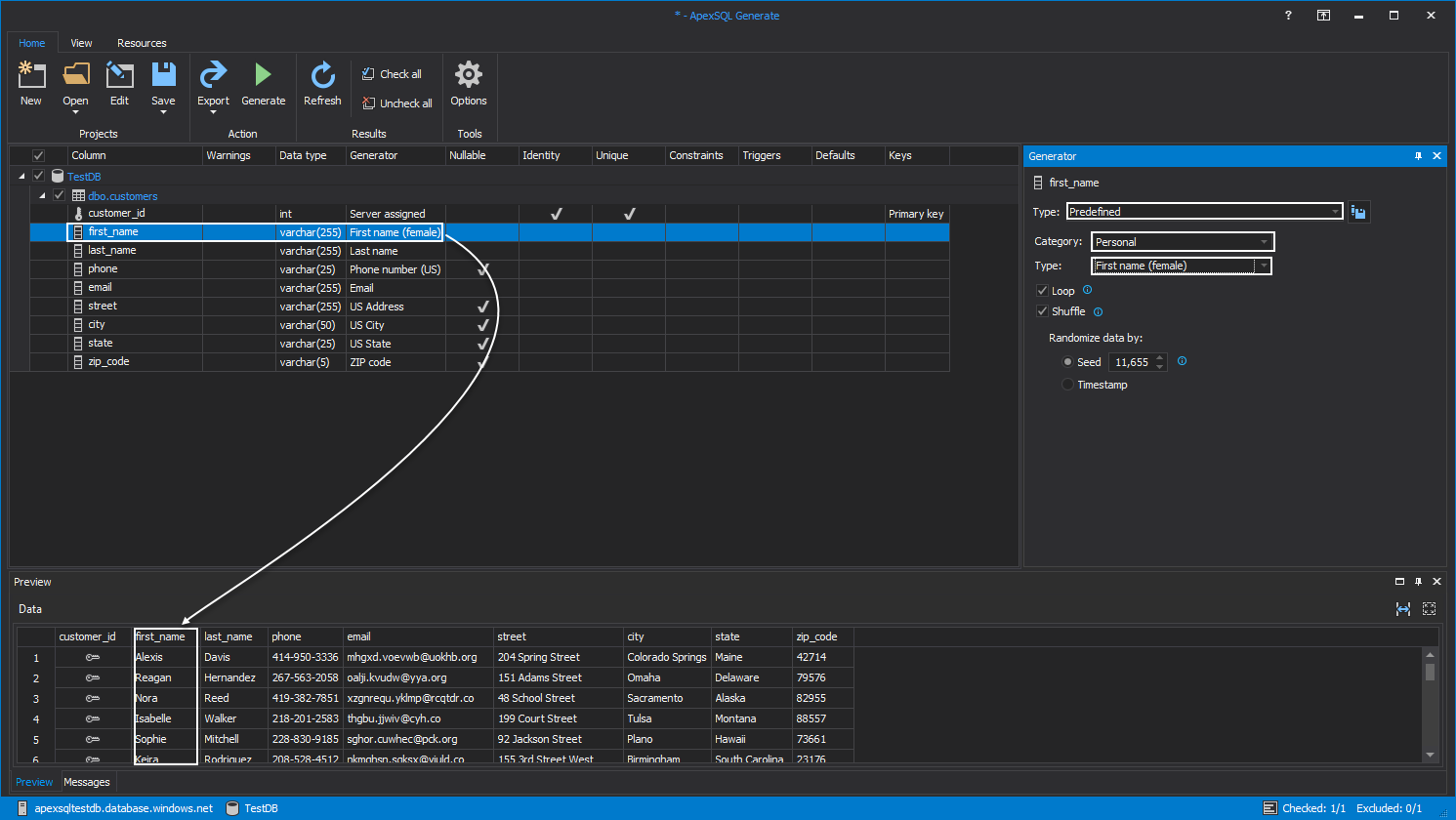
Task: Click the ribbon display options icon
Action: (x=1323, y=15)
